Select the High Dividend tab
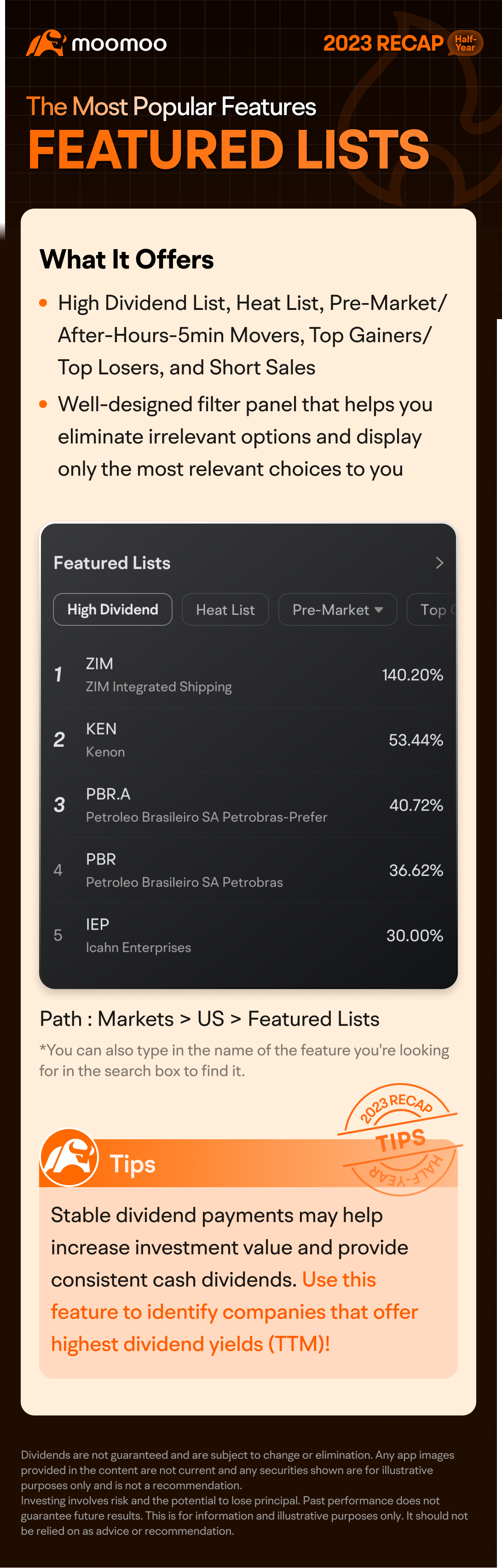 point(113,610)
